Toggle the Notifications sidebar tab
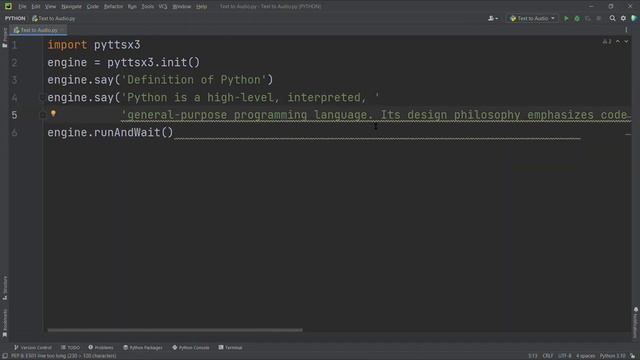 [x=636, y=322]
